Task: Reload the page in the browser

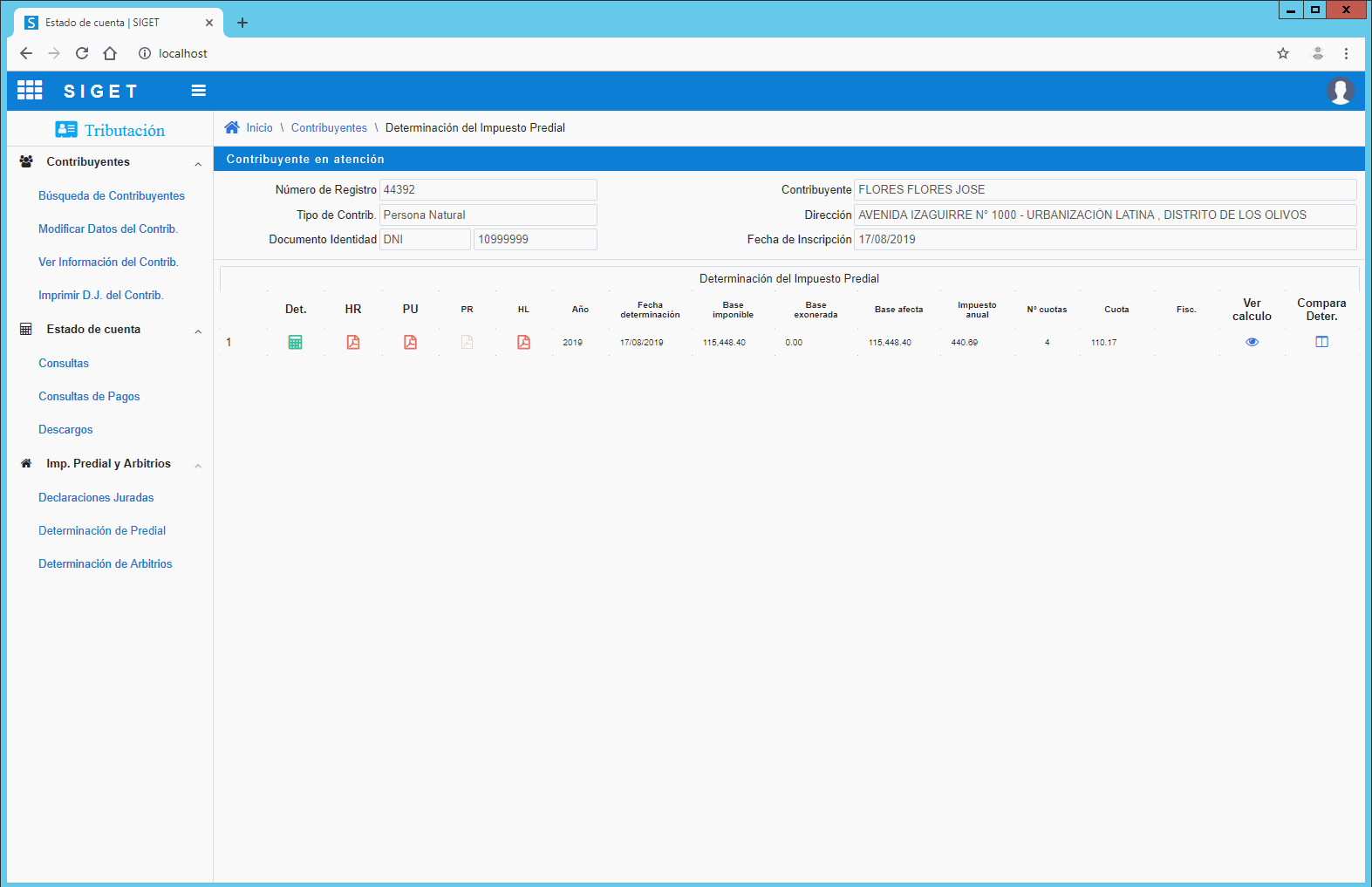Action: pyautogui.click(x=82, y=53)
